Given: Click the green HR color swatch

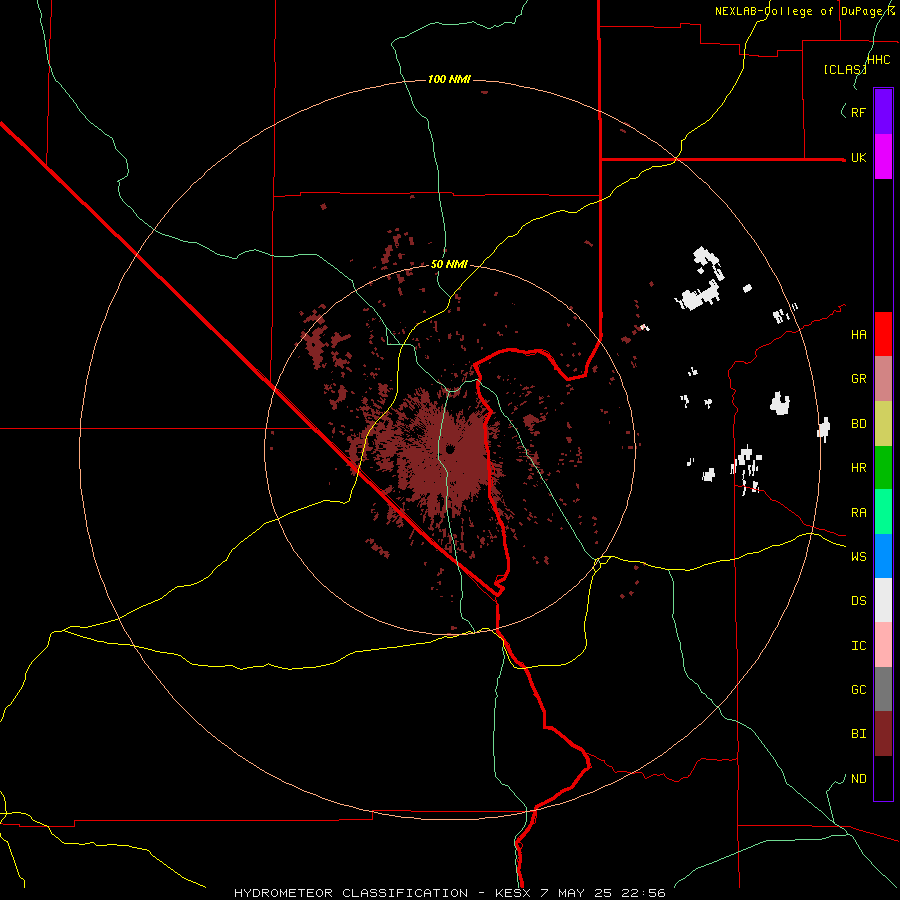Looking at the screenshot, I should pos(883,468).
